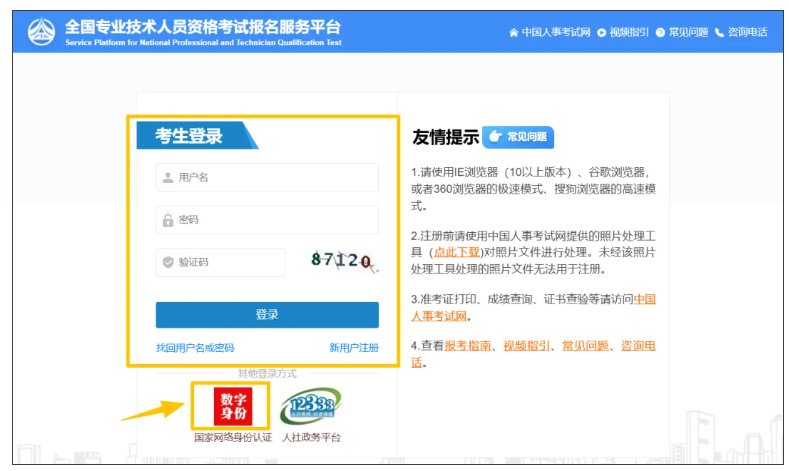Viewport: 789px width, 471px height.
Task: Click the 用户名 input field
Action: pos(267,178)
